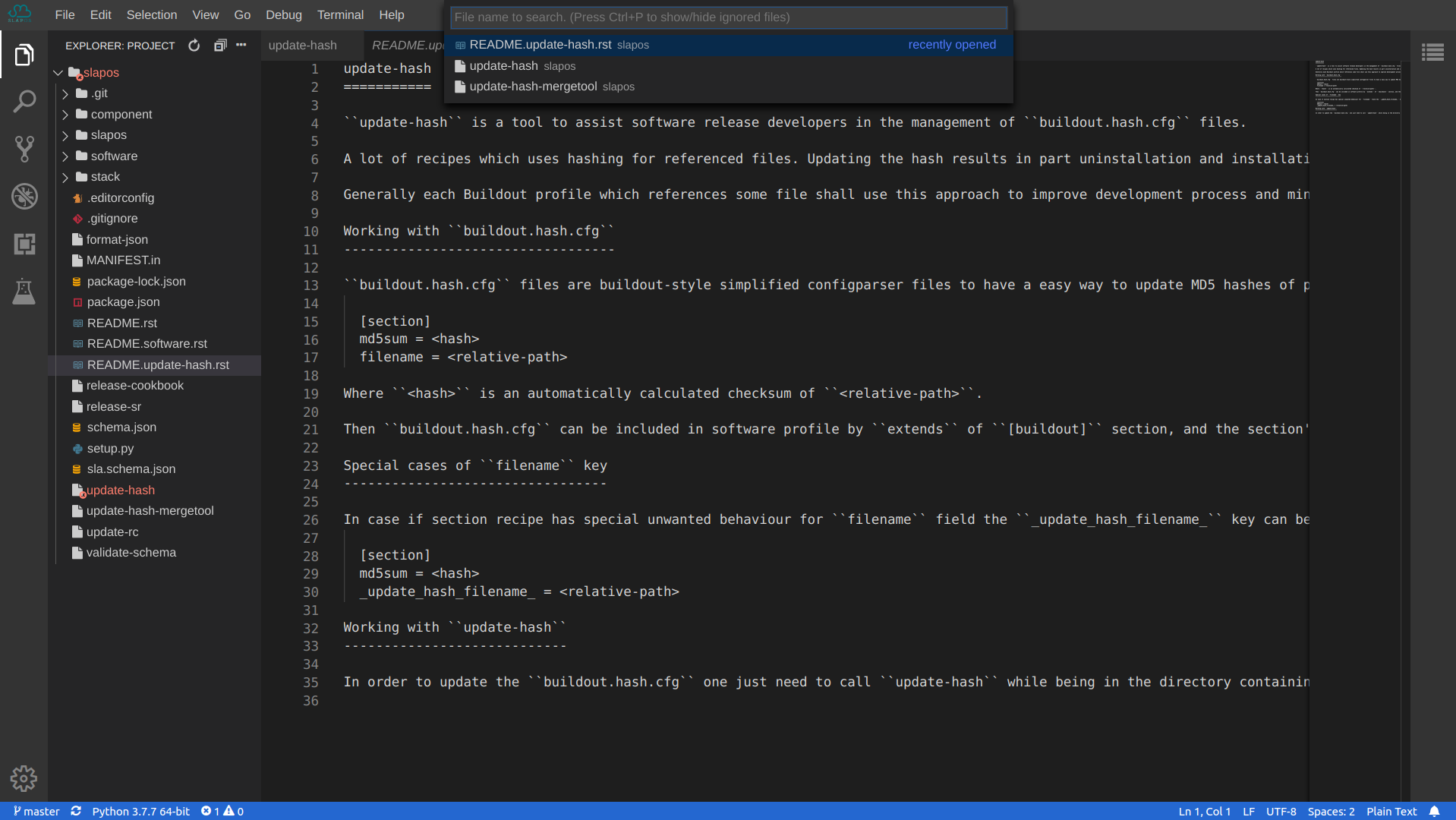This screenshot has height=820, width=1456.
Task: Select README.update-hash.rst in Explorer tree
Action: pos(155,365)
